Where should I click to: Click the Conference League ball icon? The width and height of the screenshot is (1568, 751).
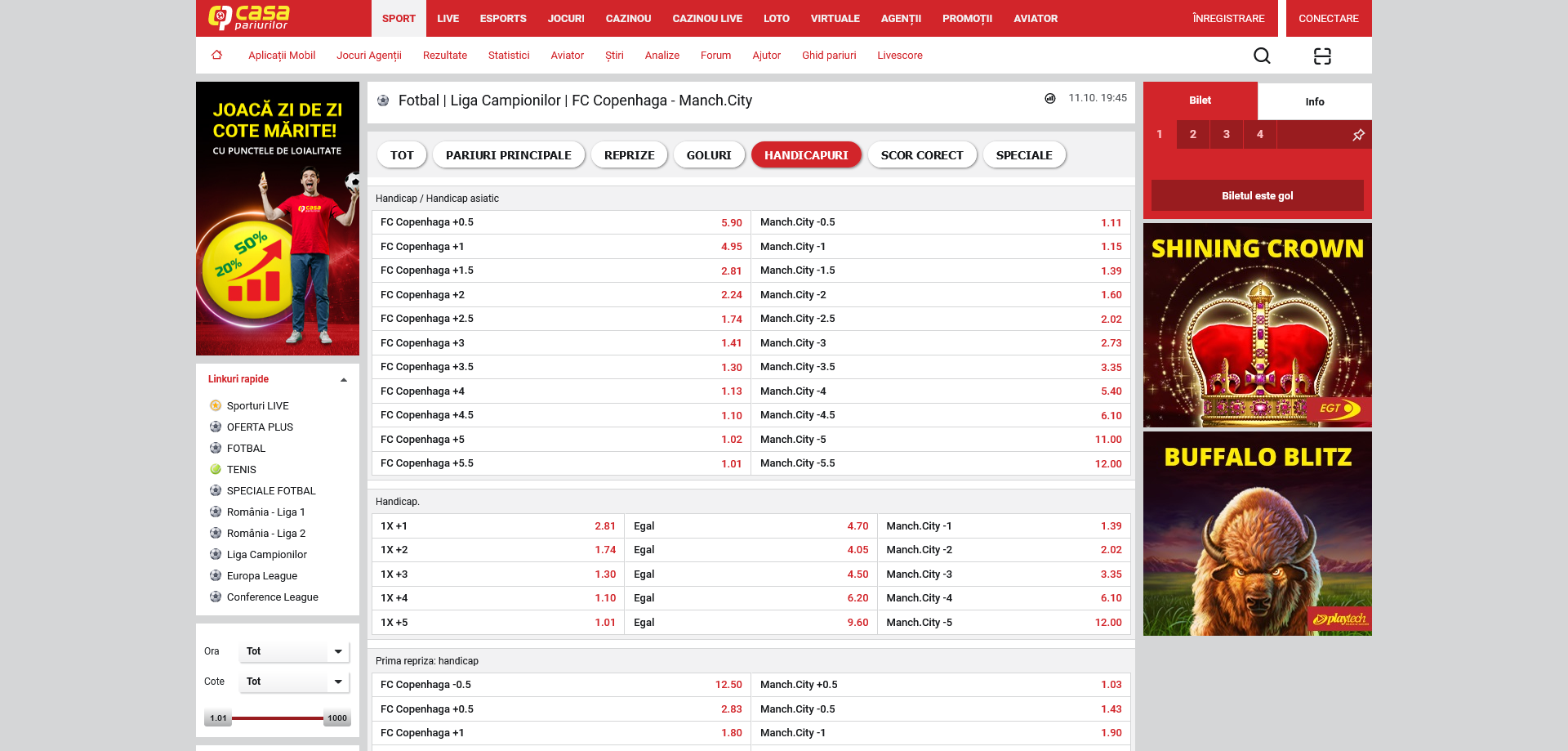click(x=216, y=597)
